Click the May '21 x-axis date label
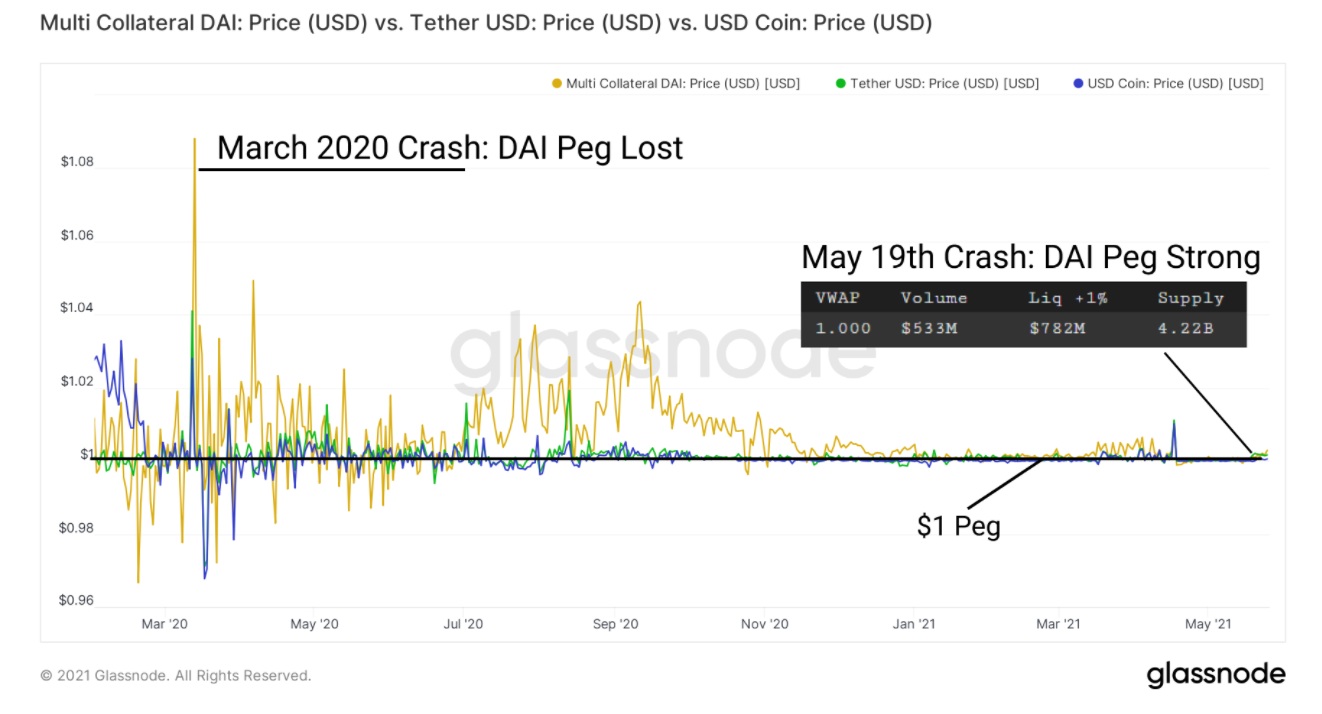The image size is (1322, 714). click(x=1208, y=624)
